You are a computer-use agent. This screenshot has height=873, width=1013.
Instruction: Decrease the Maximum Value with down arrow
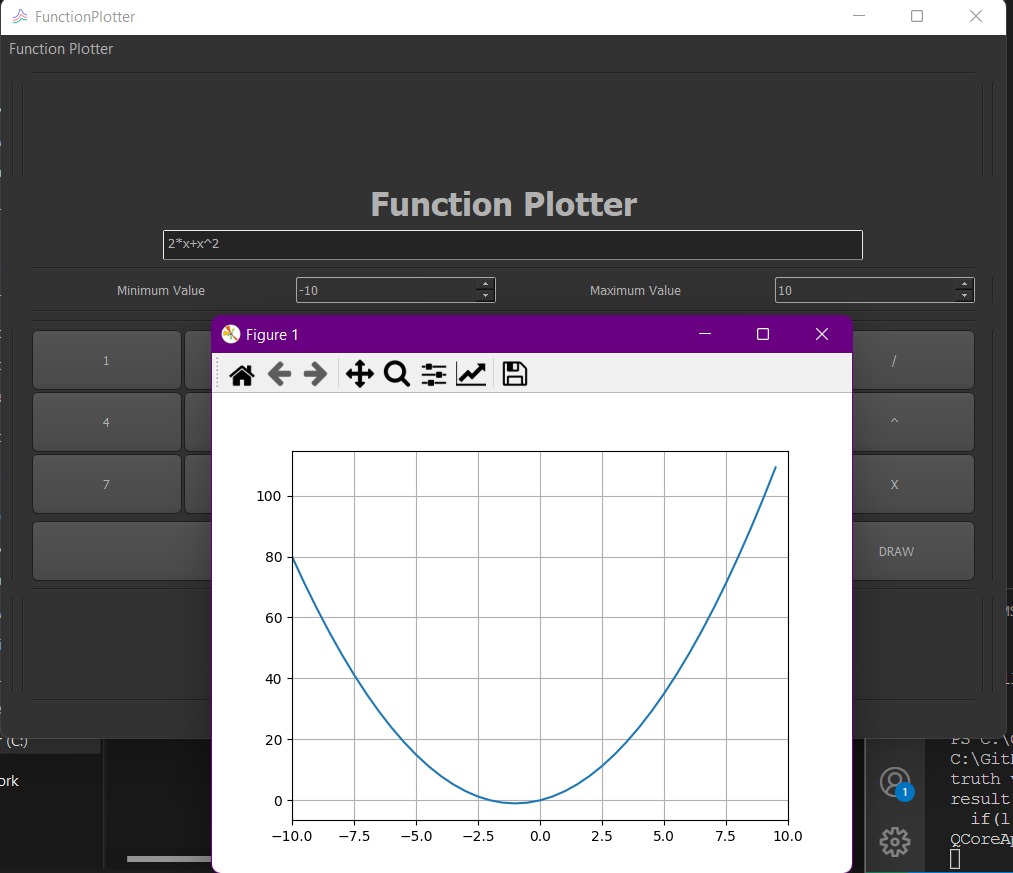click(965, 296)
